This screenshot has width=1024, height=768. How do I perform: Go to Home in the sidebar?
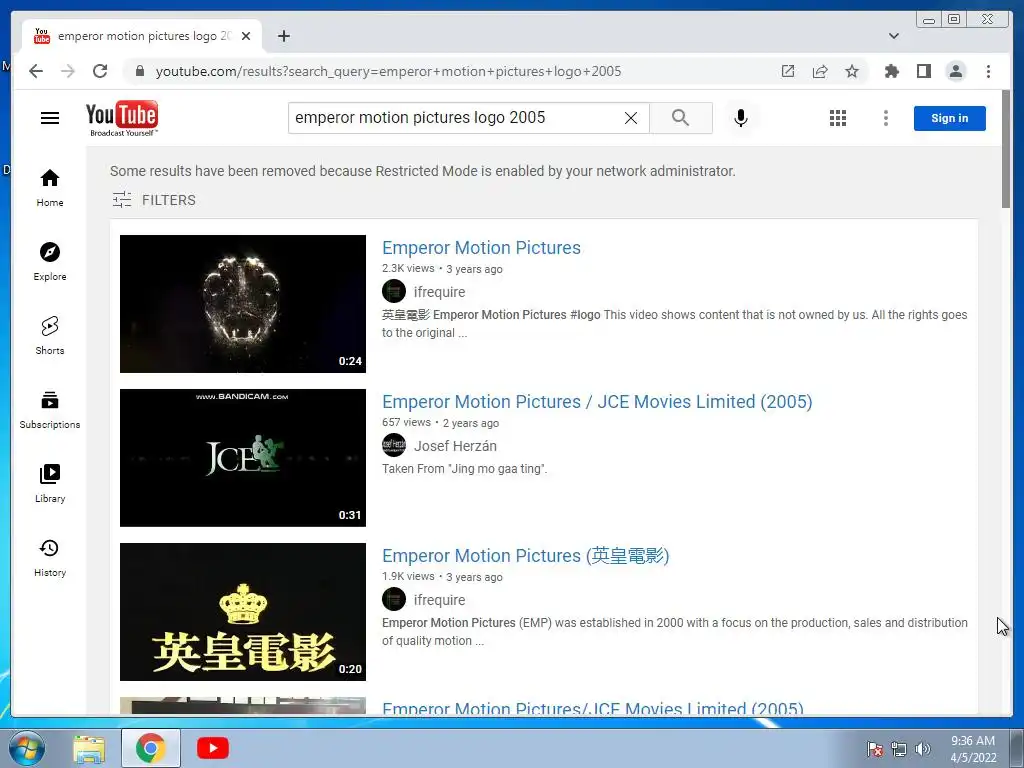click(50, 188)
